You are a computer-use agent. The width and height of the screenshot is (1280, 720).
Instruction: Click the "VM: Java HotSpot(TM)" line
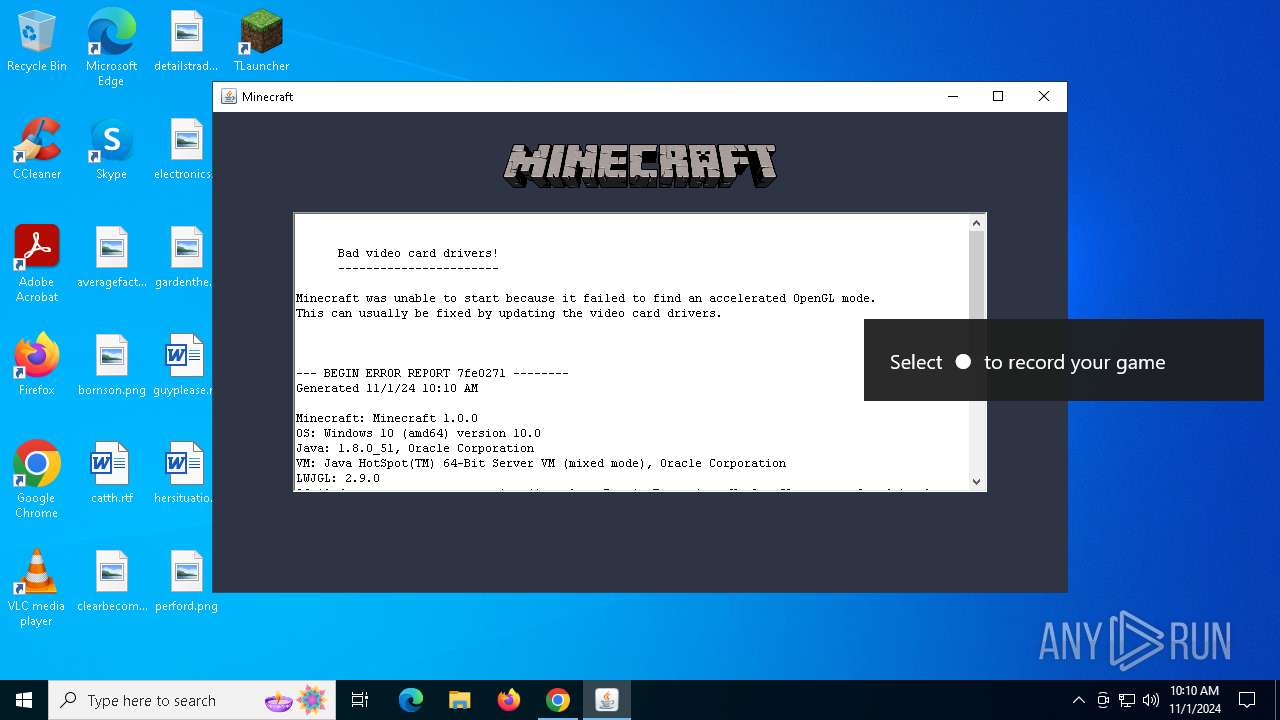[x=541, y=464]
